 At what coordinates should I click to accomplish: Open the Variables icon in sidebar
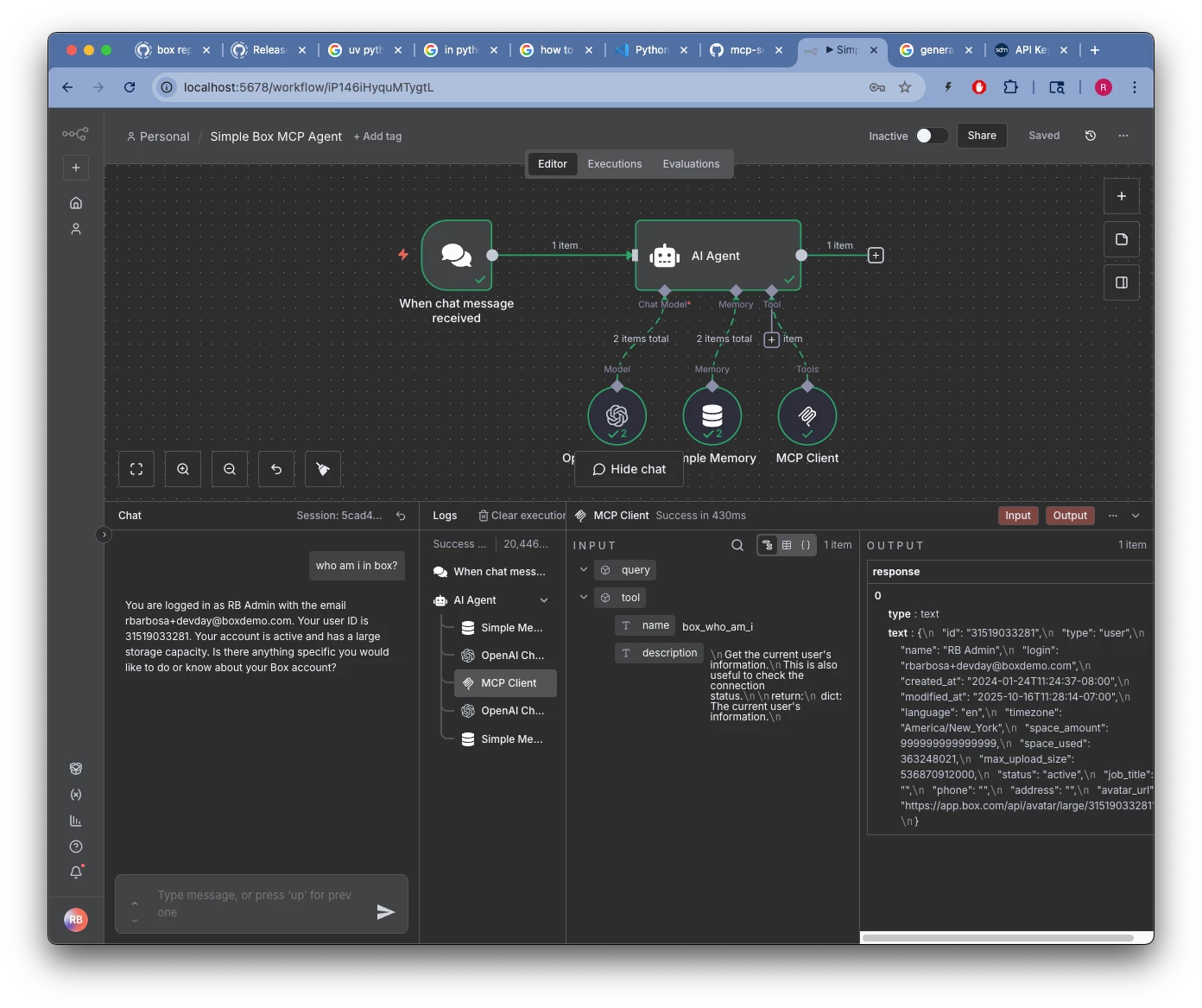(x=76, y=795)
